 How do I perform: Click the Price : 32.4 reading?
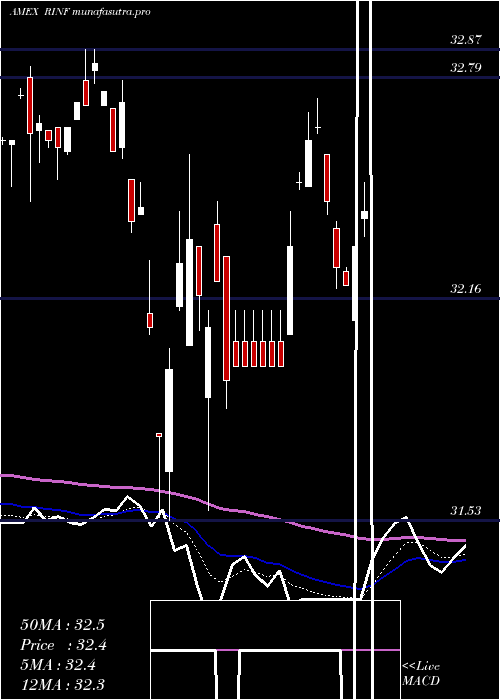pos(63,645)
